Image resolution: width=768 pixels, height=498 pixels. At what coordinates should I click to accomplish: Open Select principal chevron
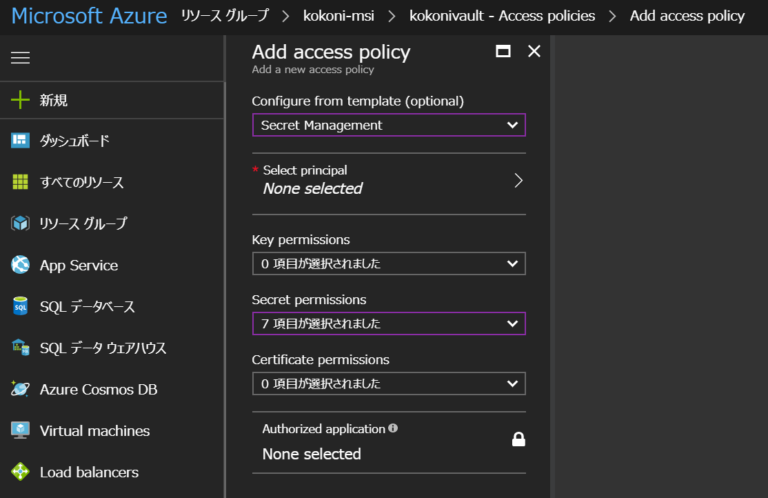(x=518, y=181)
